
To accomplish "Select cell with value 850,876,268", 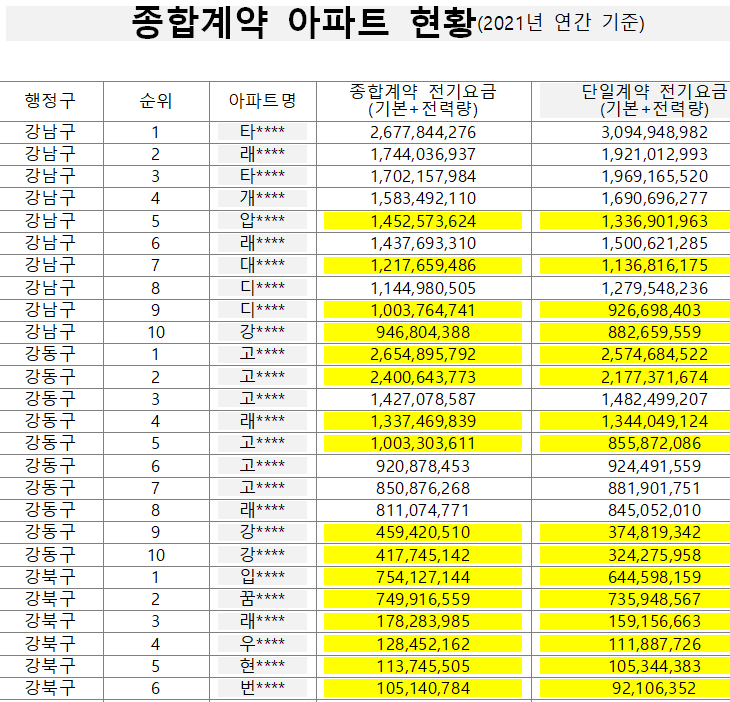I will [x=423, y=488].
